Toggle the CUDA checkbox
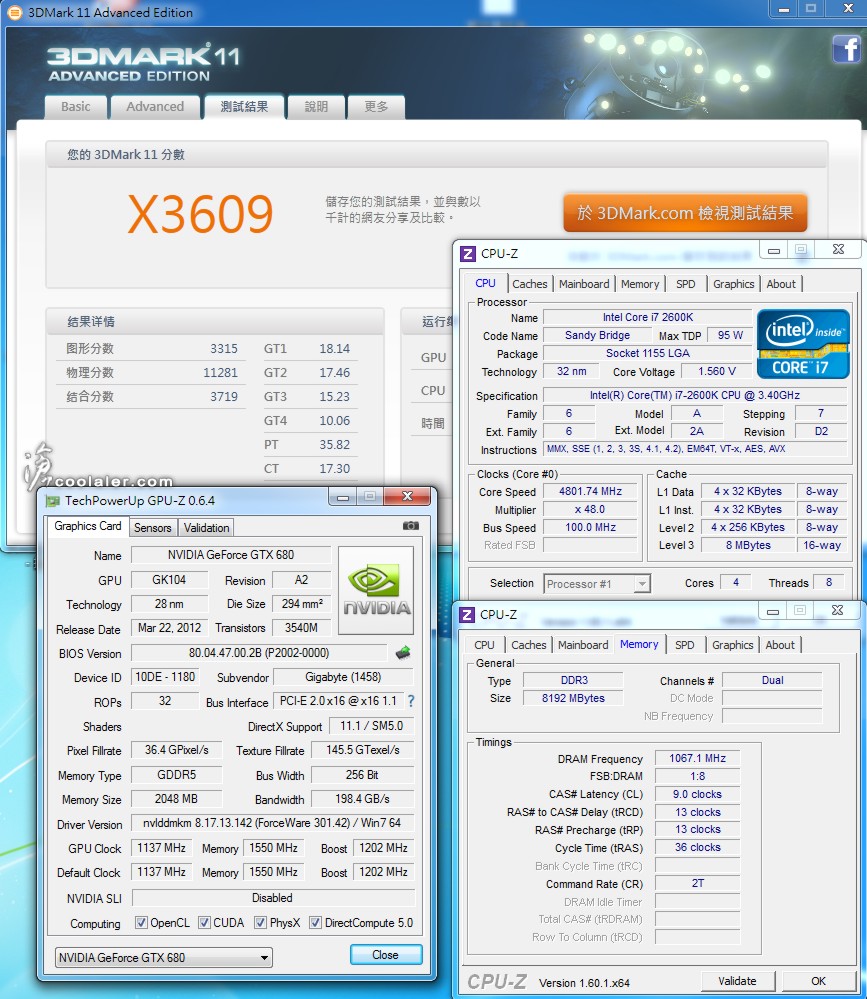Image resolution: width=867 pixels, height=999 pixels. tap(204, 923)
